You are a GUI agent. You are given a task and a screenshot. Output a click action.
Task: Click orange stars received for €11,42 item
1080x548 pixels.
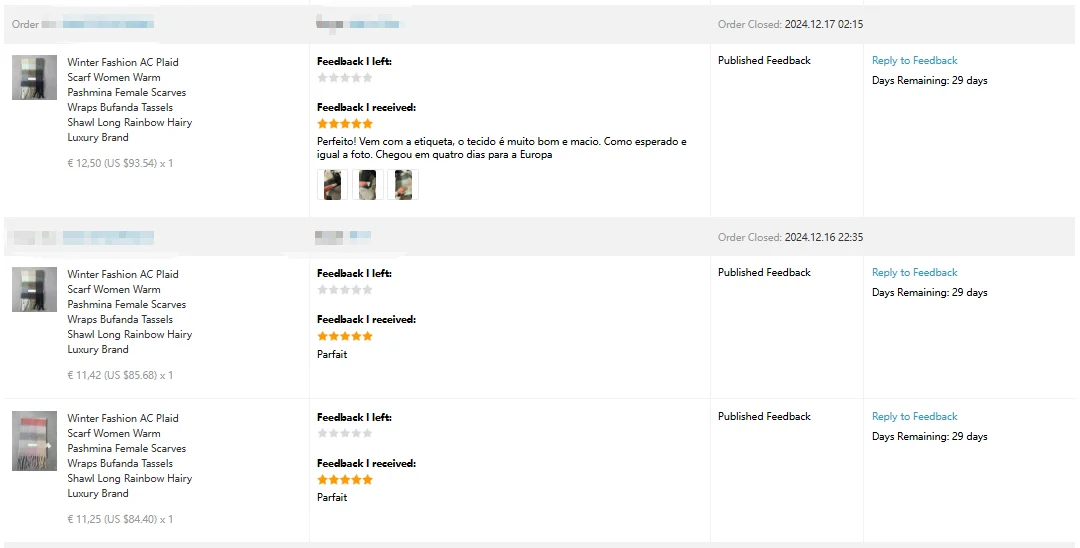344,336
